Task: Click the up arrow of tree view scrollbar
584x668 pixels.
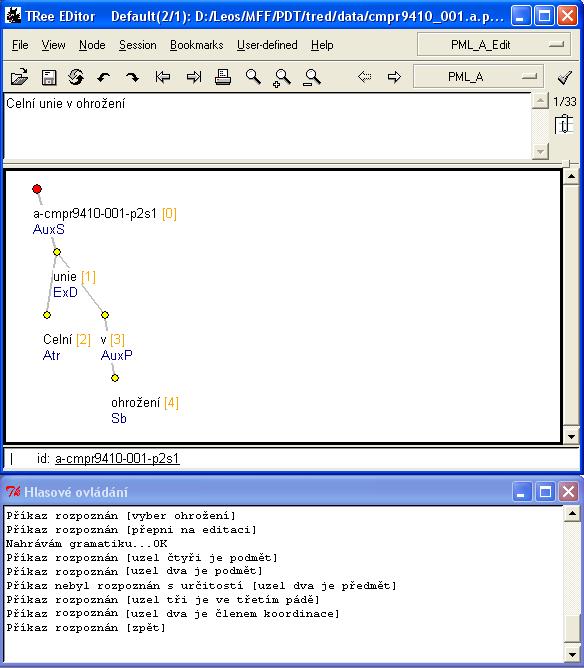Action: [571, 176]
